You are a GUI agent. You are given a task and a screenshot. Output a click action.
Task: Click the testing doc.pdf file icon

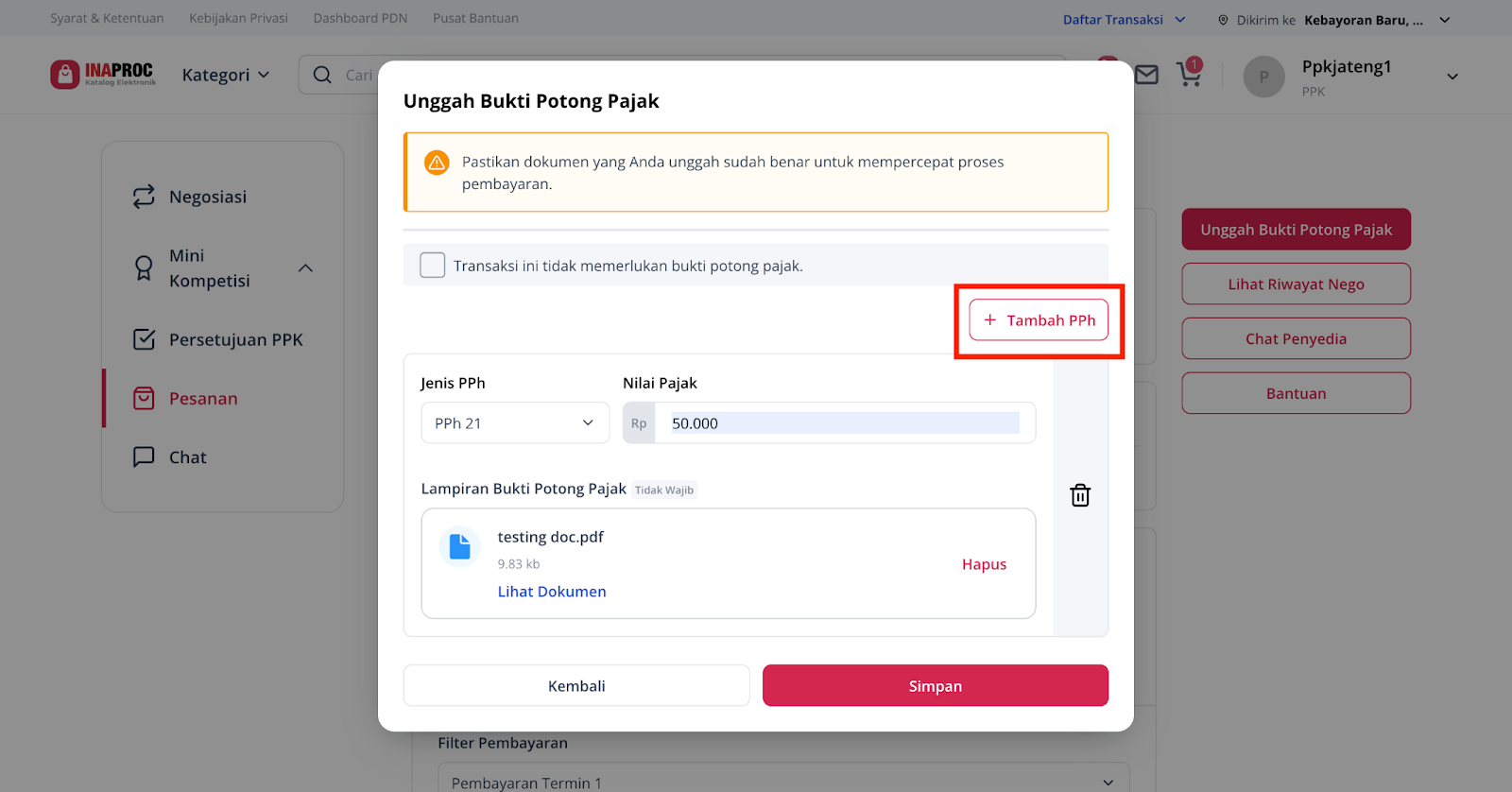(459, 546)
